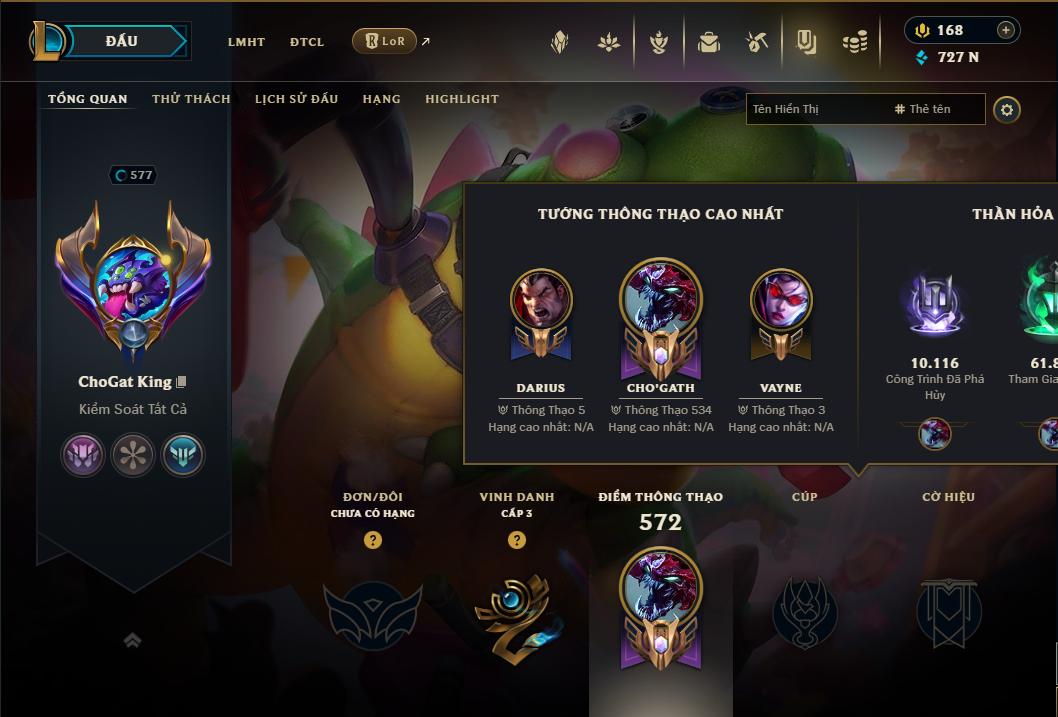Click the Đơn/Đôi rank question mark icon
Image resolution: width=1058 pixels, height=717 pixels.
(x=372, y=540)
